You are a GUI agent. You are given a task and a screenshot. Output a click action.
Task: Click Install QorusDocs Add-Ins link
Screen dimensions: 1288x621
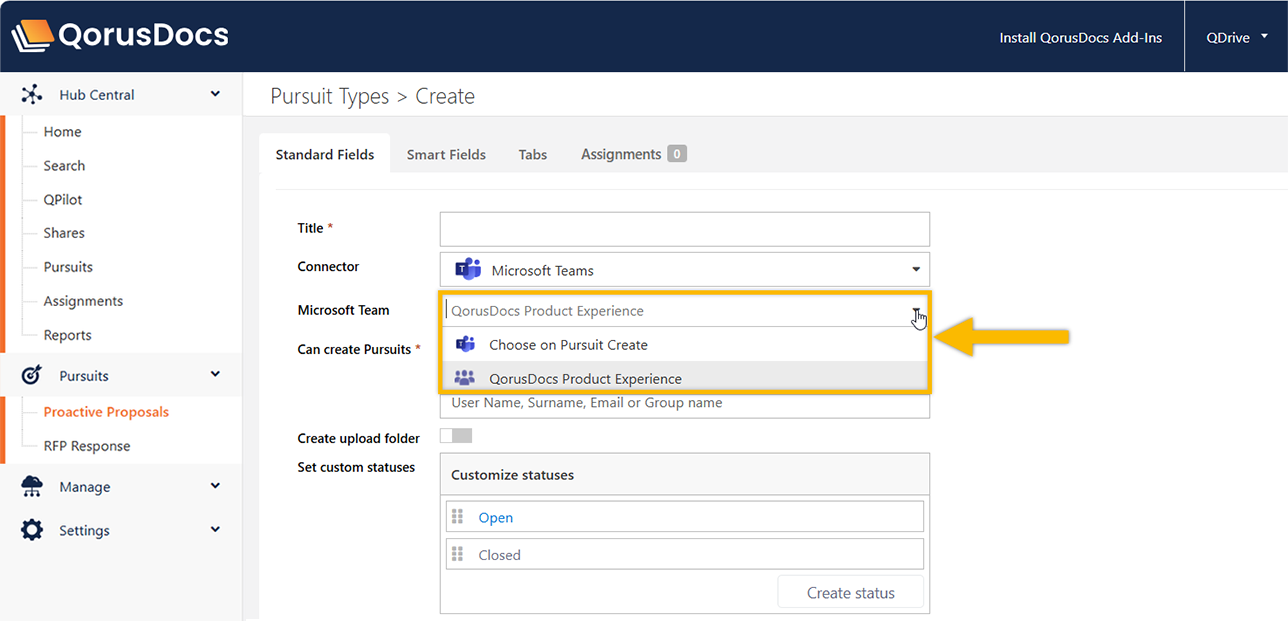click(x=1080, y=38)
